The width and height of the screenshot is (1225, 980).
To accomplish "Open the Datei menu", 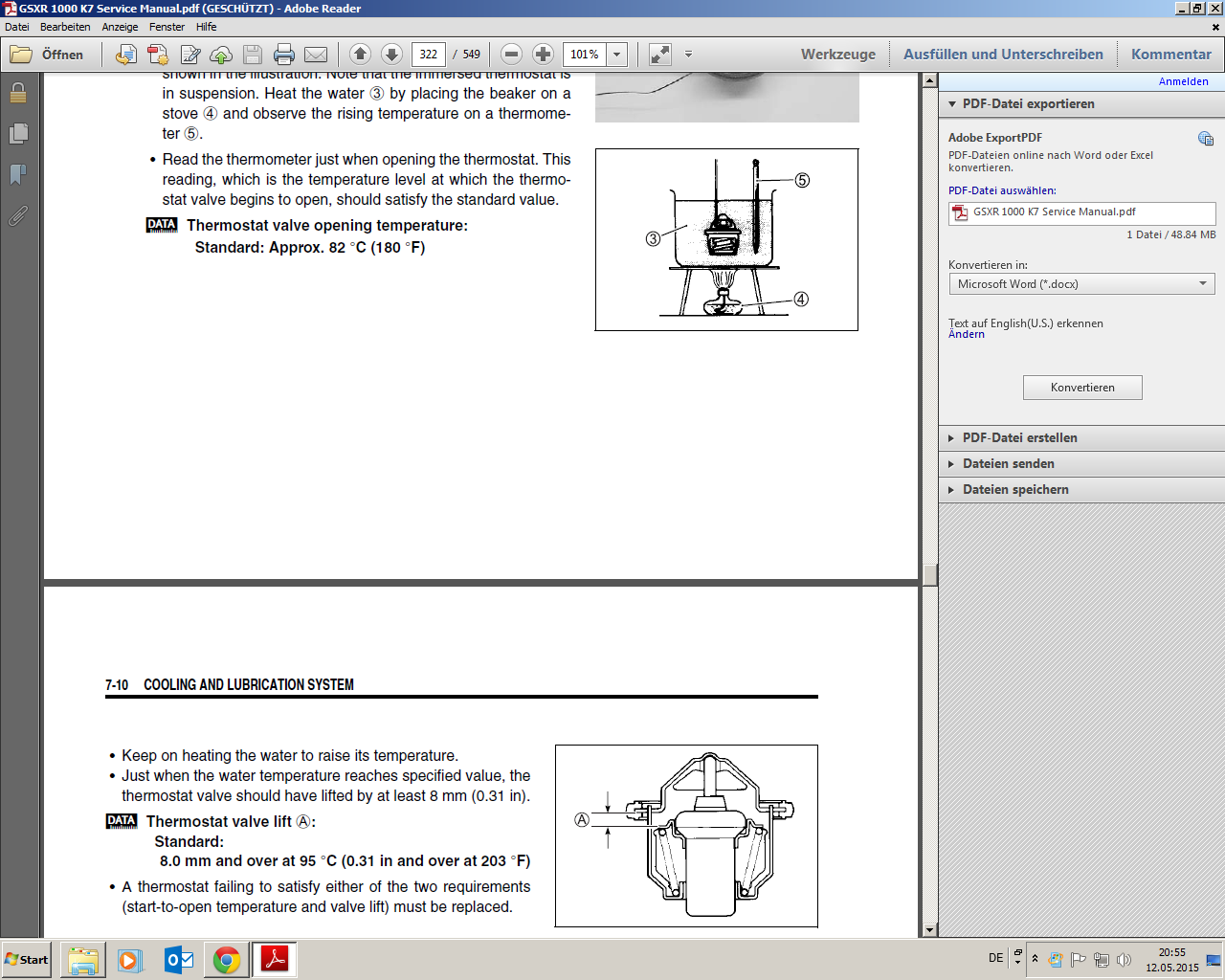I will point(17,27).
